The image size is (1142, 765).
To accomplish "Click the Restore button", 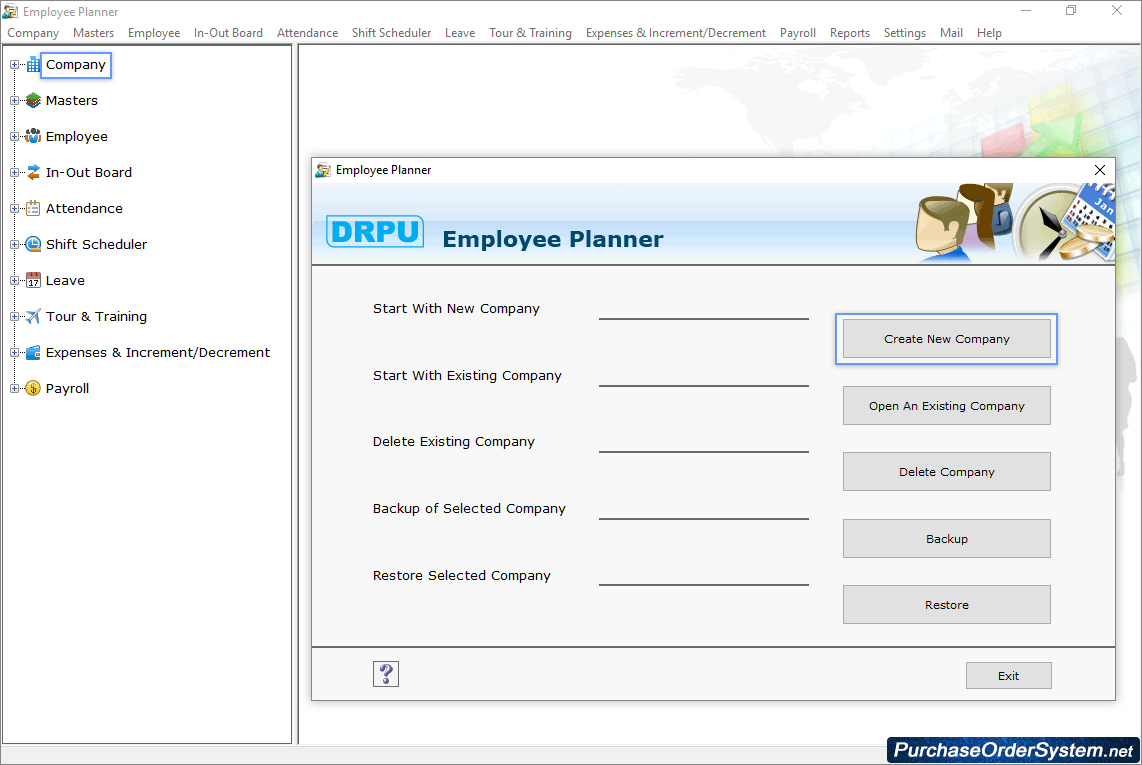I will click(x=947, y=605).
